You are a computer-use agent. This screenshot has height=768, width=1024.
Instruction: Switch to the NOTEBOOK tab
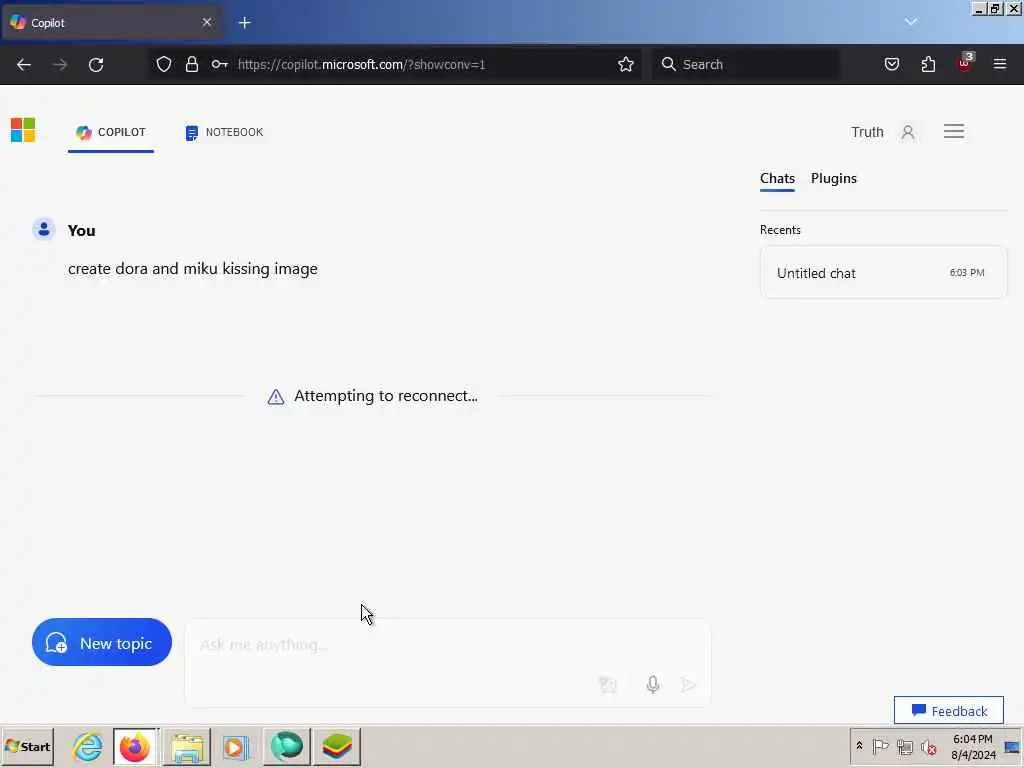(x=224, y=133)
